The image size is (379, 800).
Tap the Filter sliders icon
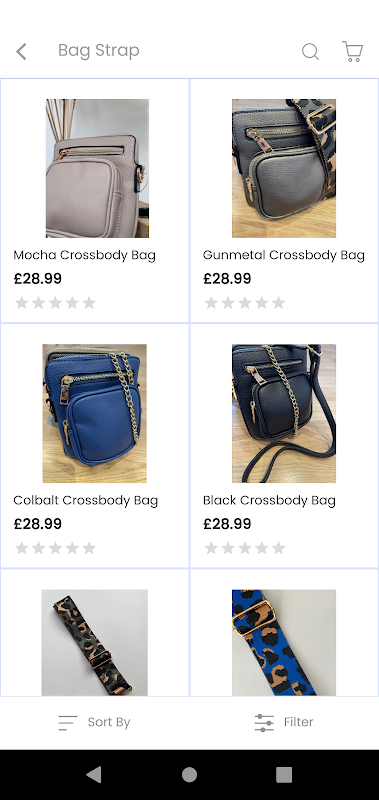(264, 722)
